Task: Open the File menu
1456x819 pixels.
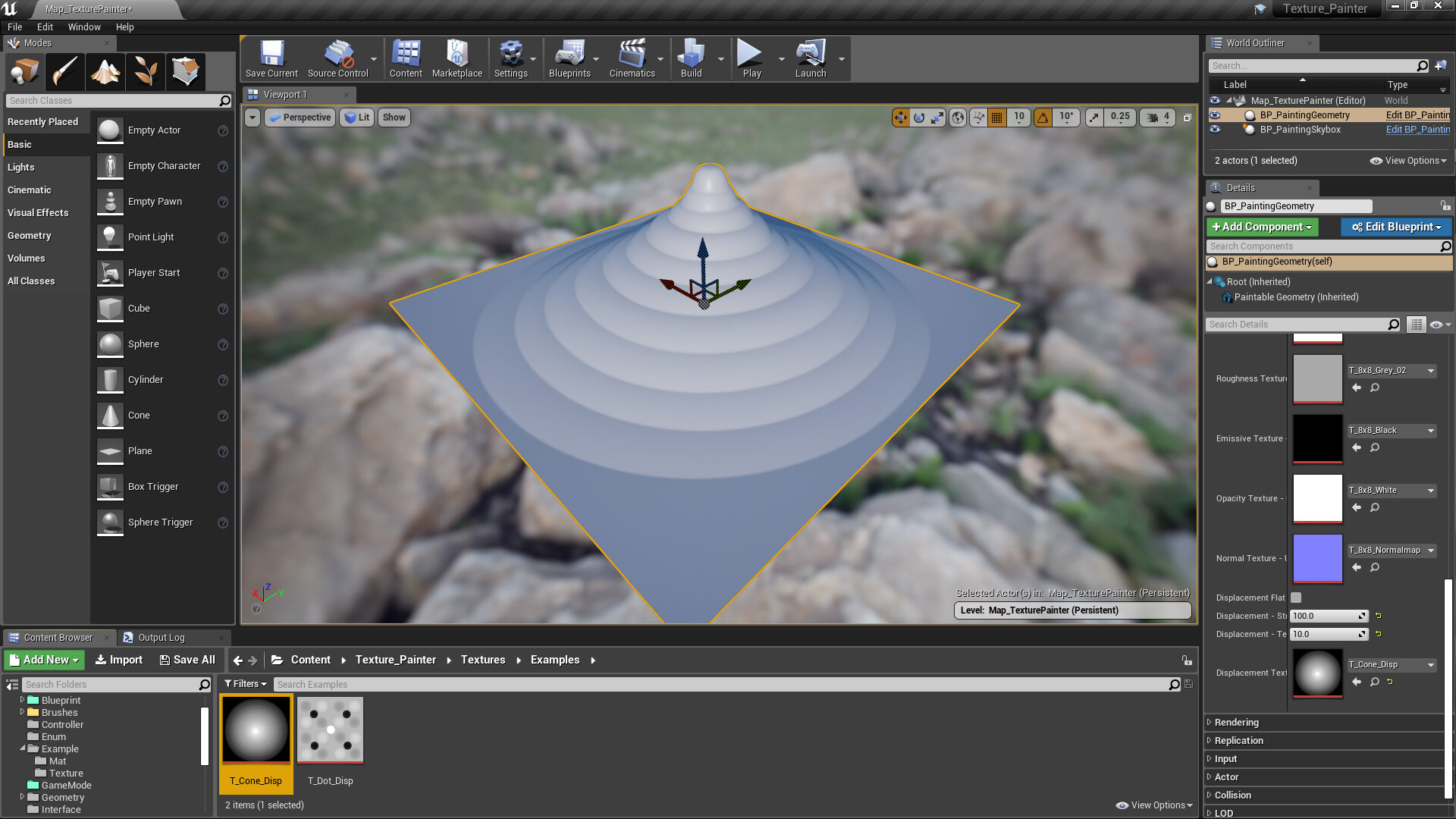Action: coord(14,27)
